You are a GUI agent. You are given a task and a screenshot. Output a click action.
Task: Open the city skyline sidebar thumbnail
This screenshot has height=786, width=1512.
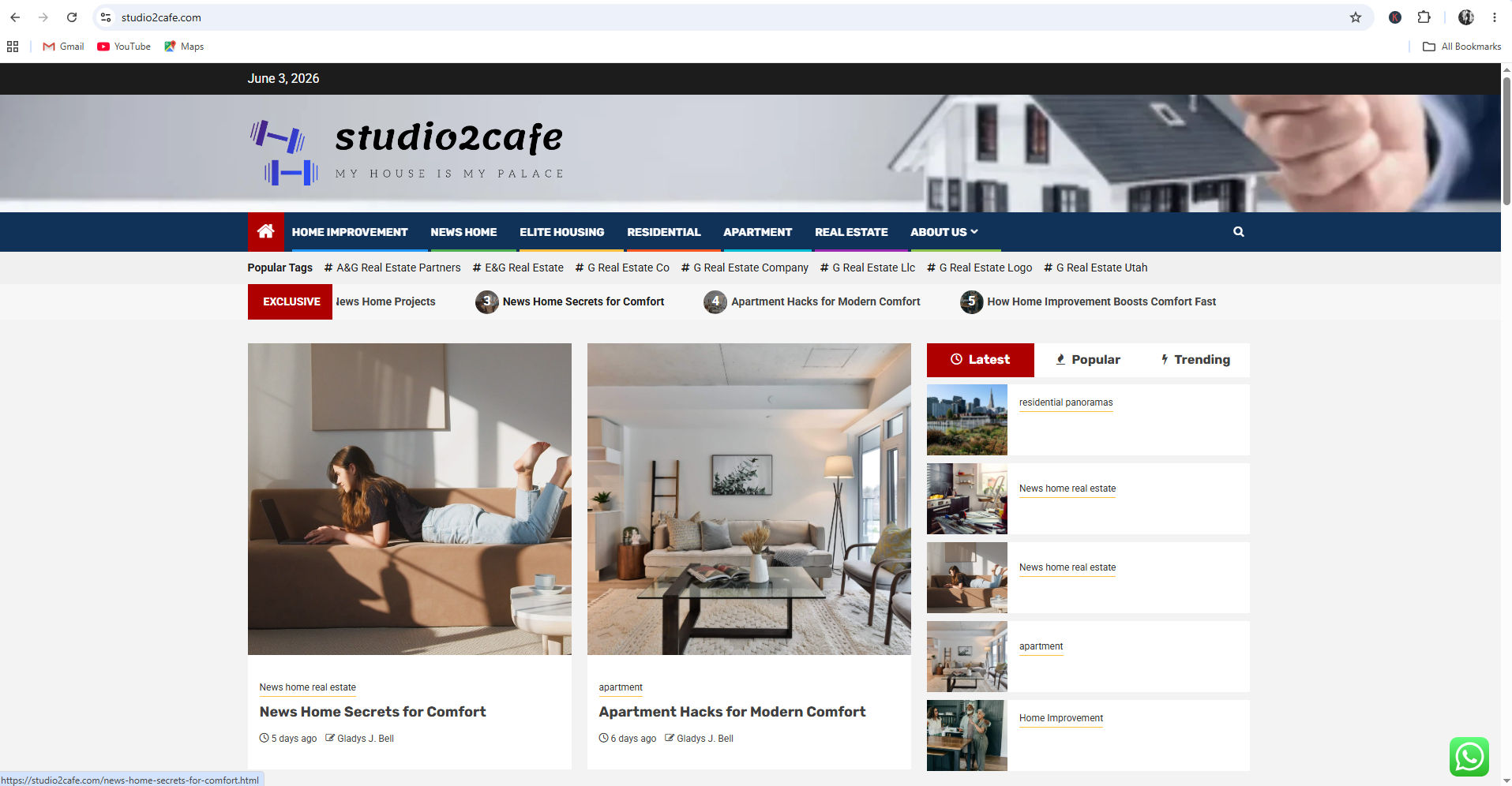[x=967, y=420]
